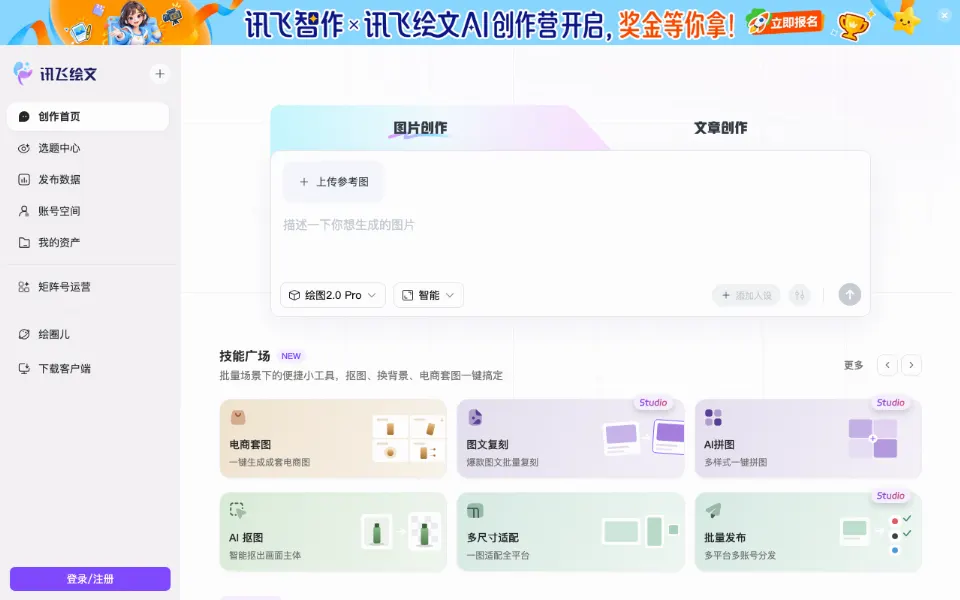
Task: Click the 登录/注册 button
Action: click(x=90, y=579)
